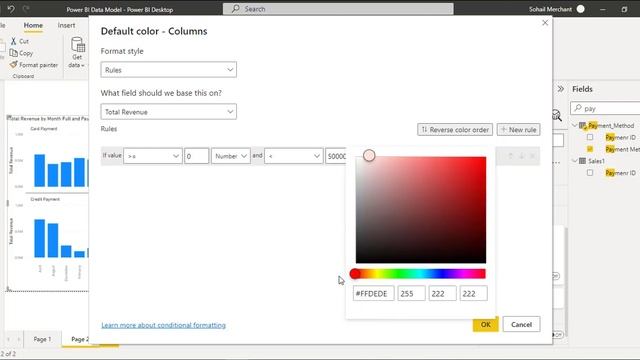Open the Total Revenue field dropdown
The image size is (640, 360).
tap(169, 112)
